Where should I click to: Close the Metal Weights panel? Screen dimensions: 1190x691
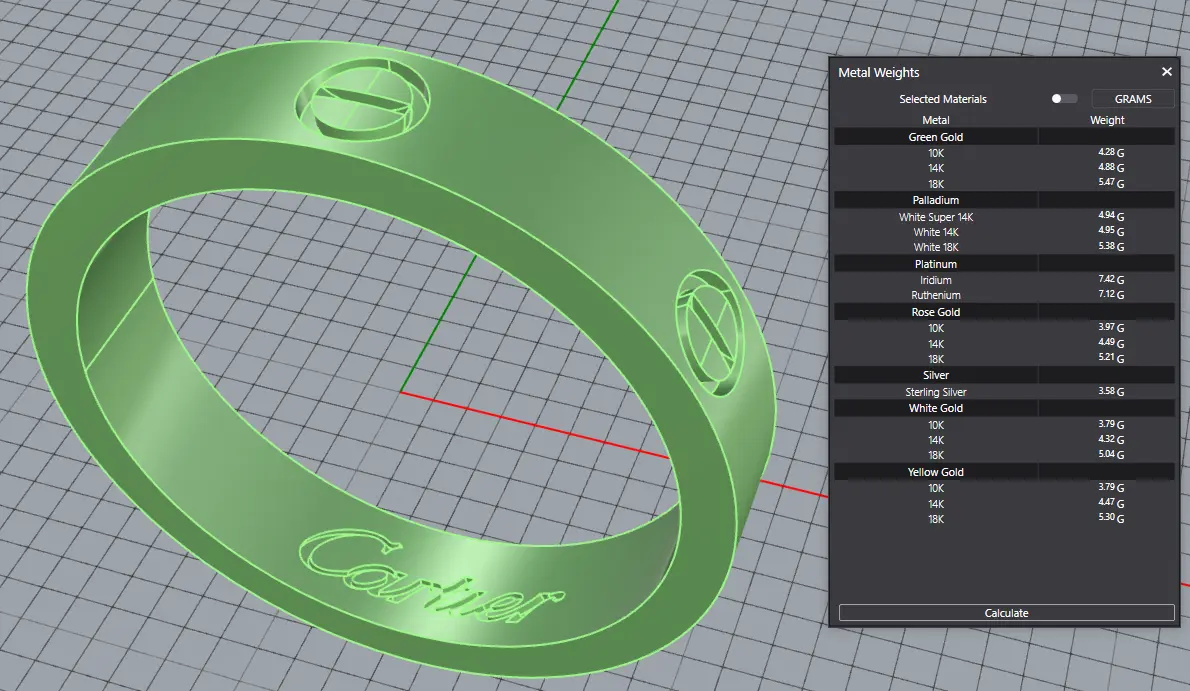[1166, 72]
